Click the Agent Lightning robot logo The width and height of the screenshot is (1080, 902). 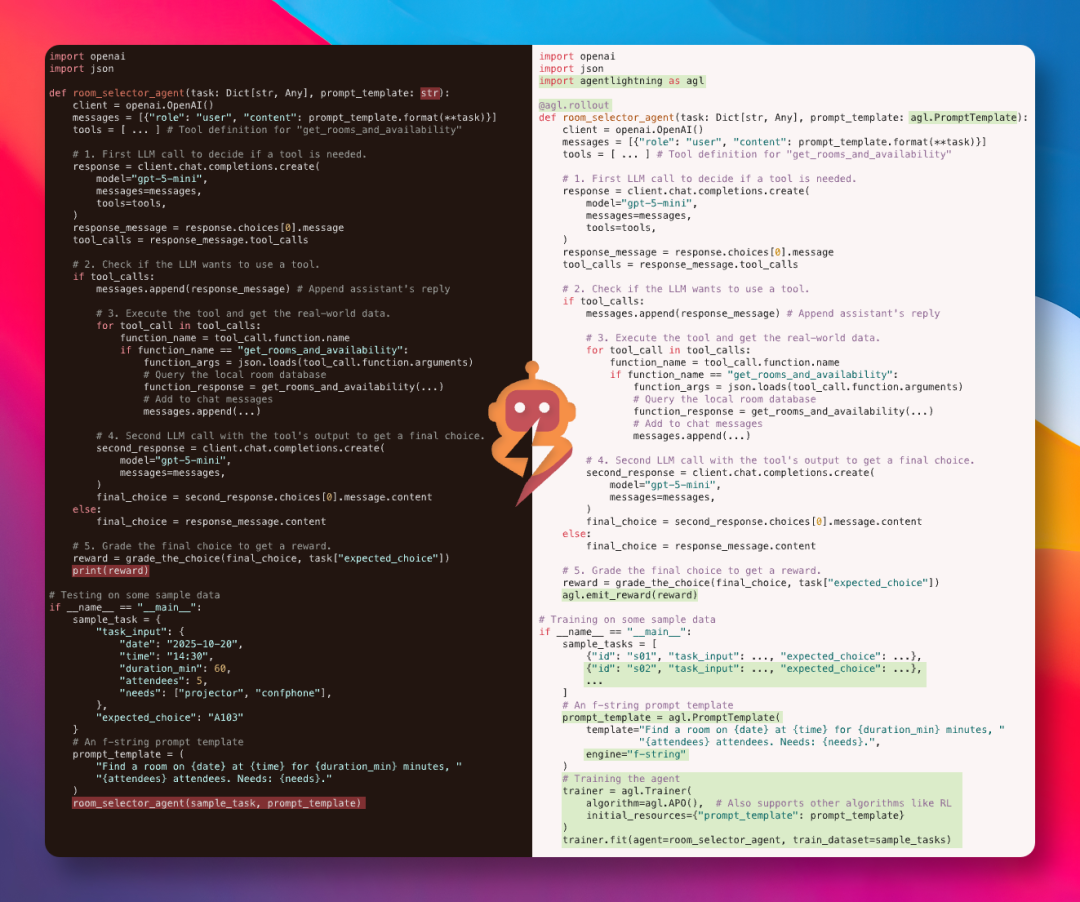[x=532, y=434]
